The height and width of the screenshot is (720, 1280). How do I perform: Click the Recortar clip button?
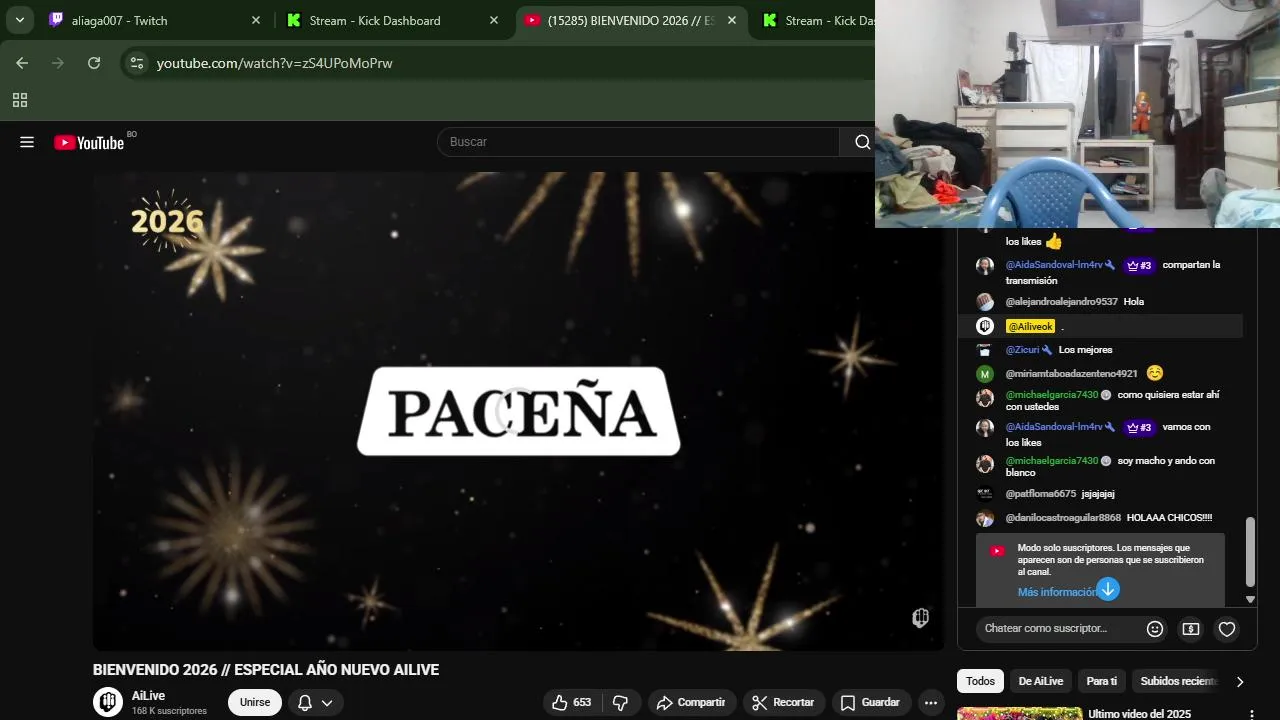(x=784, y=702)
